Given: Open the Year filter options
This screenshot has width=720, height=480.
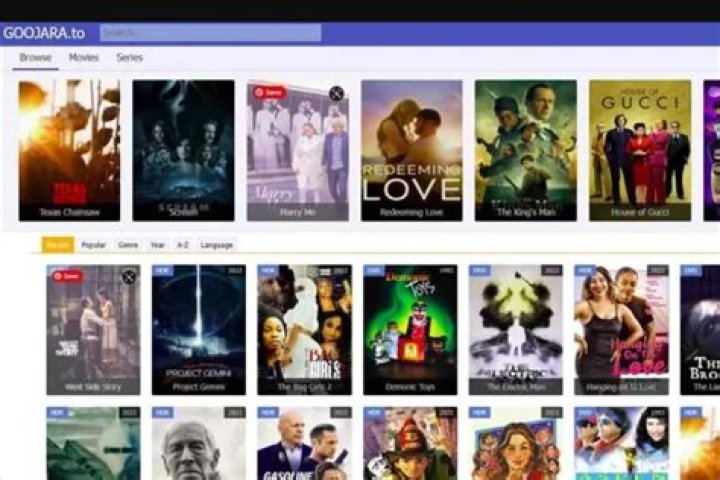Looking at the screenshot, I should [x=158, y=245].
